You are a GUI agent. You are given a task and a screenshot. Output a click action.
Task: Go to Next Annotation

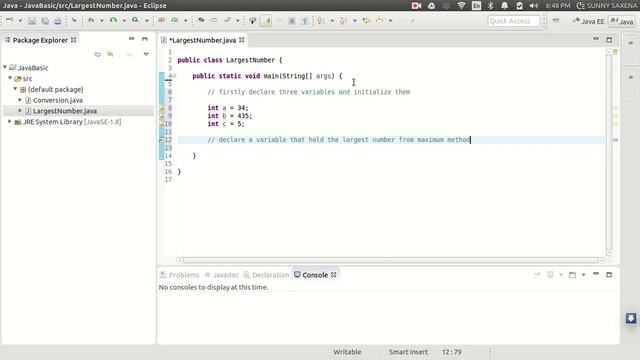coord(321,20)
